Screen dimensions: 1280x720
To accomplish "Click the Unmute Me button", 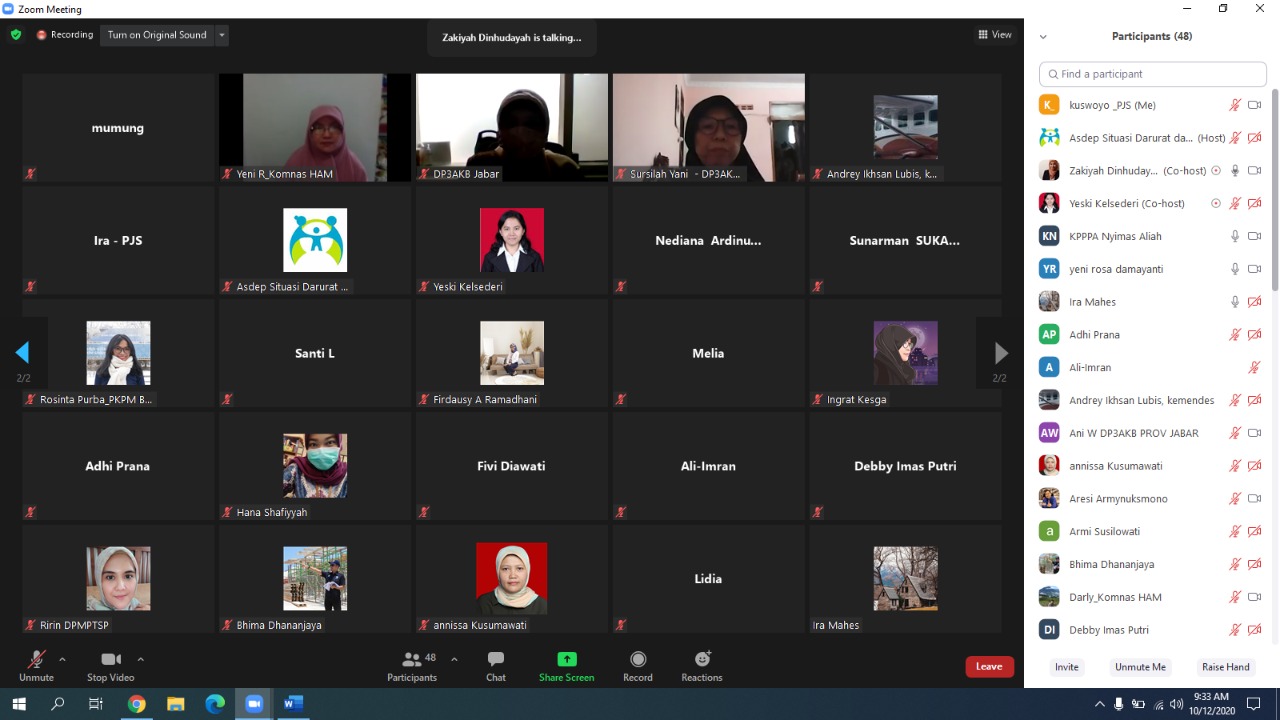I will pyautogui.click(x=1140, y=667).
